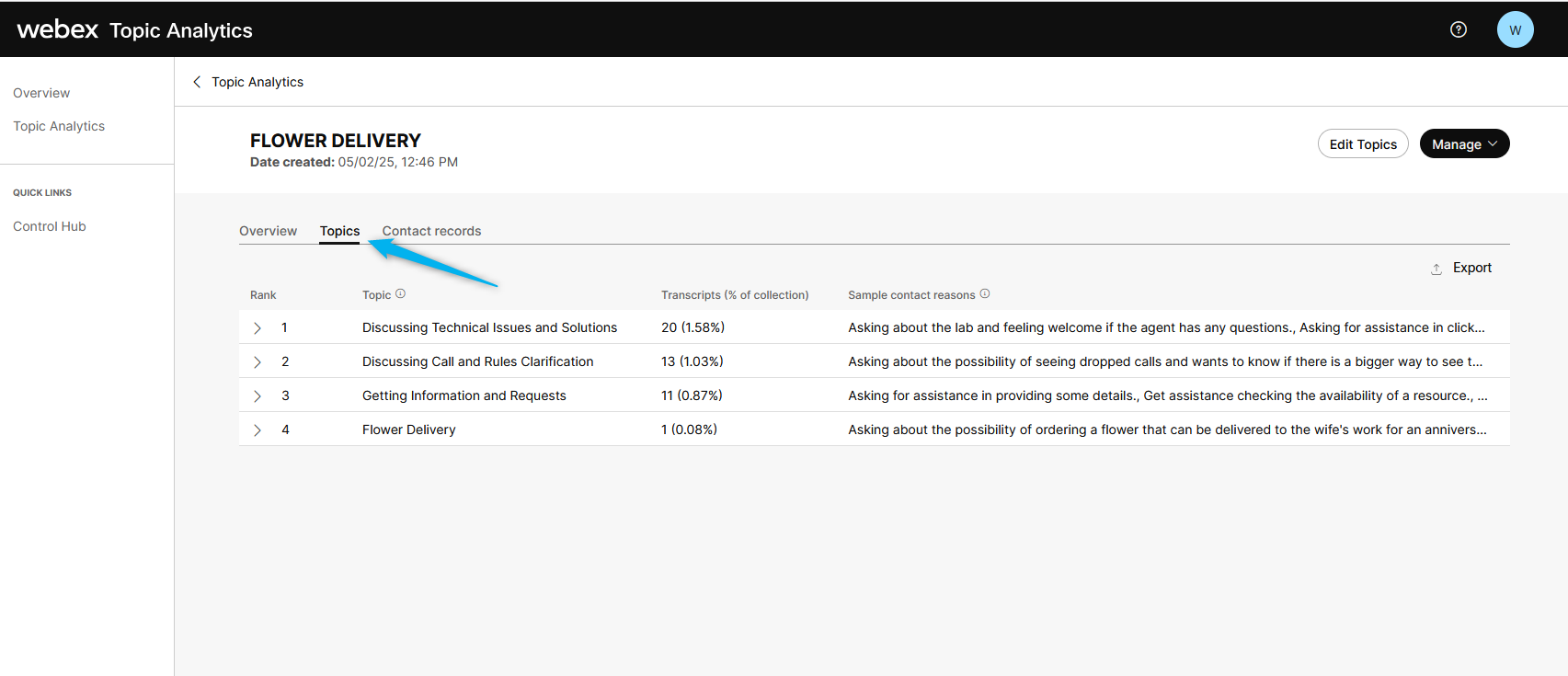Click the Discussing Call and Rules Clarification topic
Image resolution: width=1568 pixels, height=676 pixels.
point(477,361)
